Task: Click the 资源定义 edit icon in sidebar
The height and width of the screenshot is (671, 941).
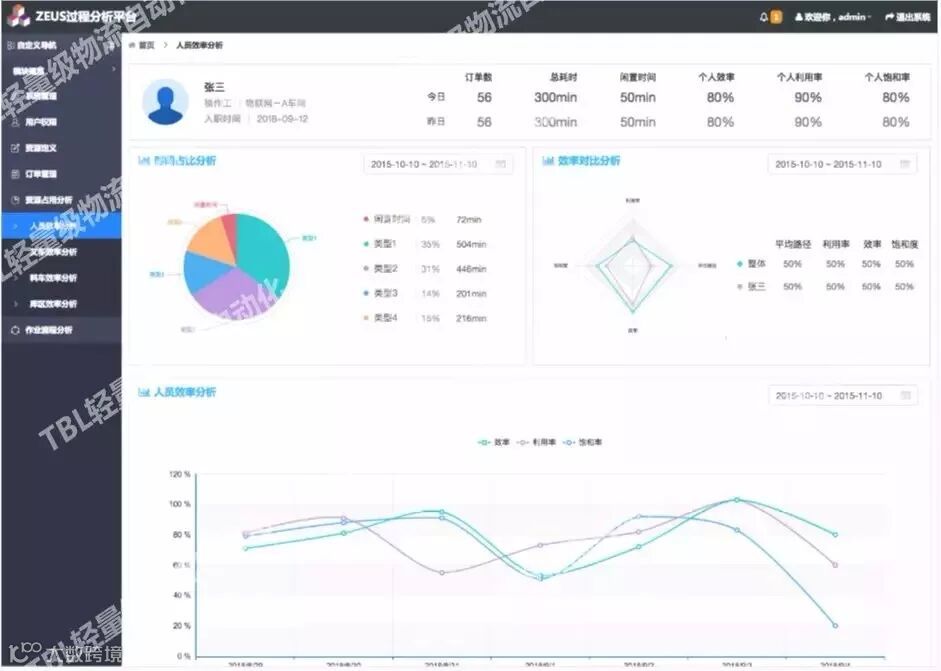Action: pos(16,148)
